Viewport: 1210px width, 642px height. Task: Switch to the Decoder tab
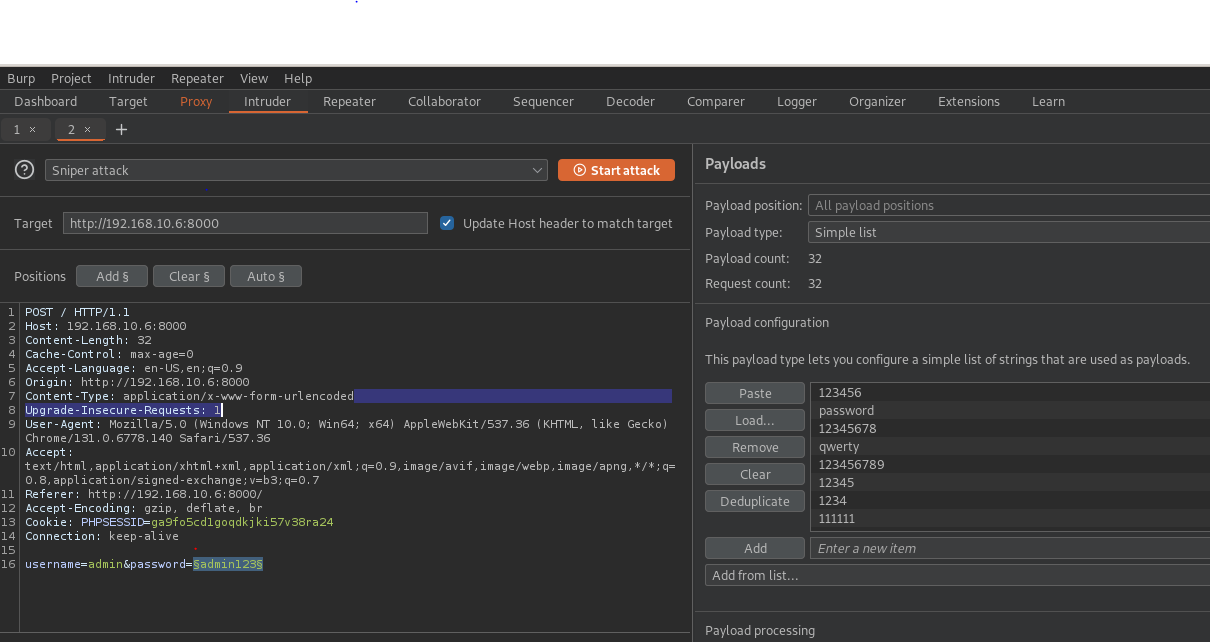630,101
